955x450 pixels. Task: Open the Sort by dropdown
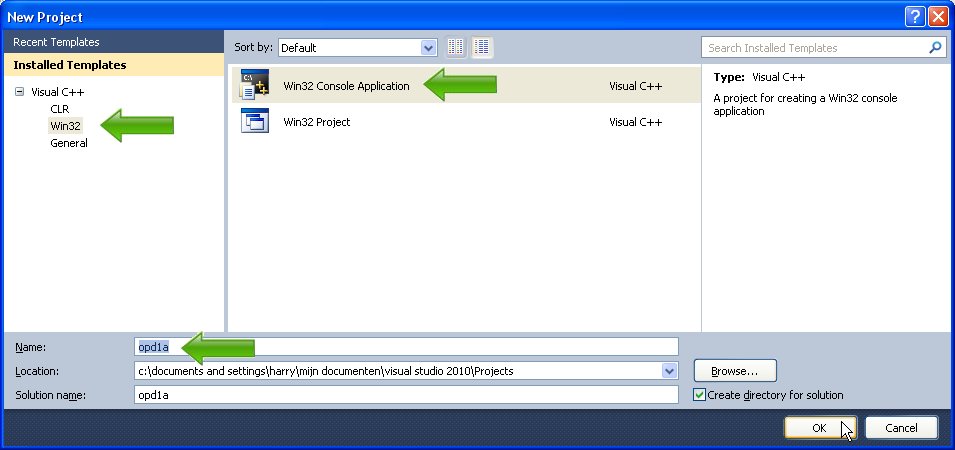point(429,47)
